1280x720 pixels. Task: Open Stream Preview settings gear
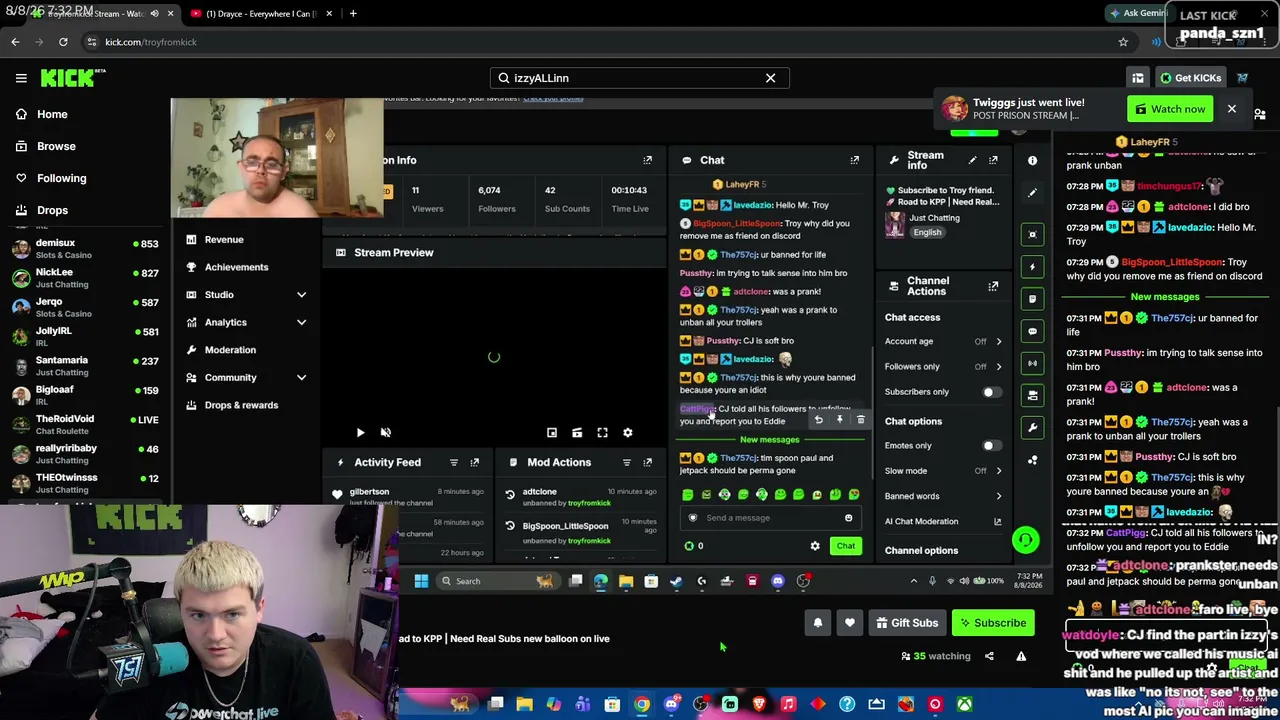628,432
